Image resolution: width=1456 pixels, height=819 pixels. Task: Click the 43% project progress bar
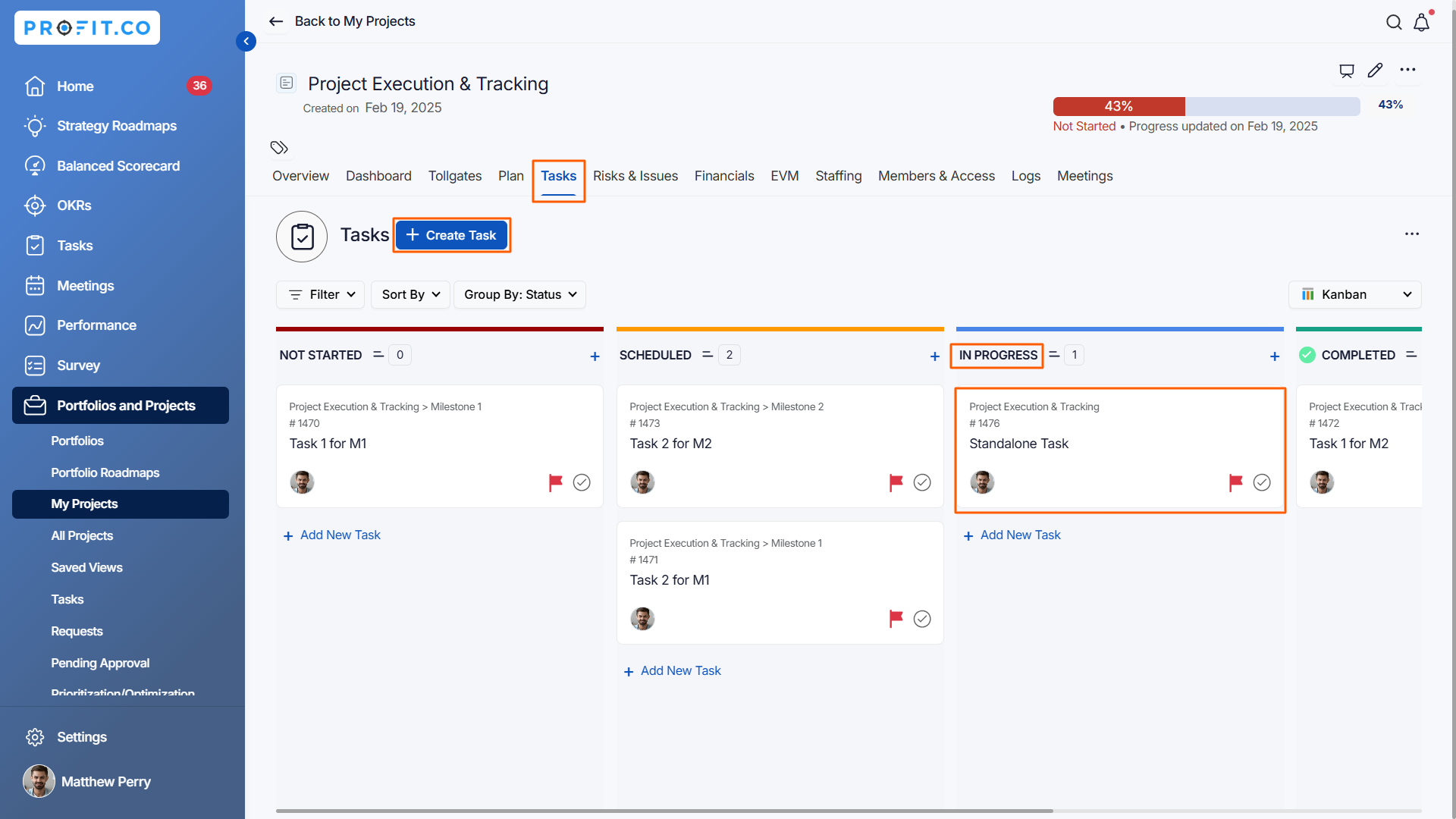[x=1206, y=106]
